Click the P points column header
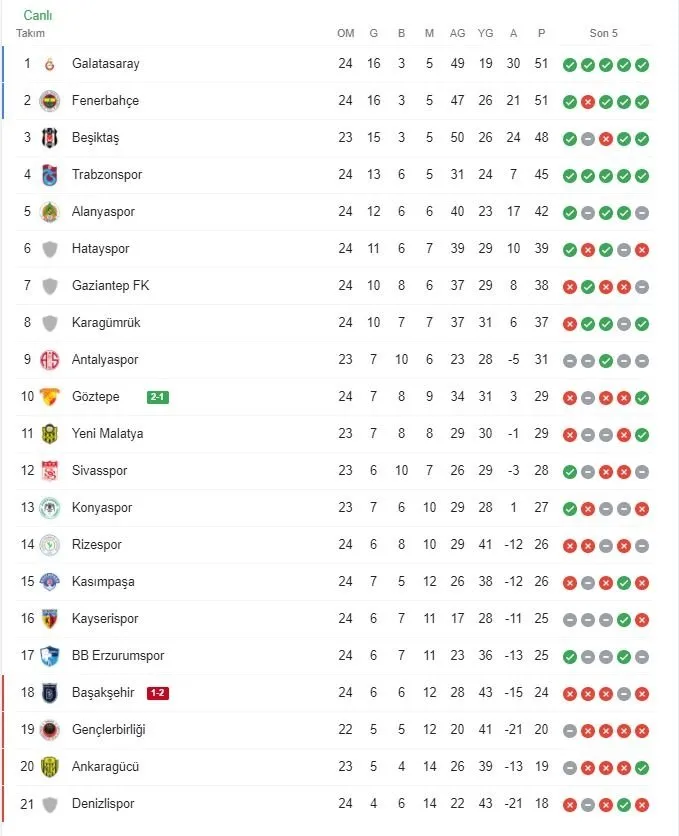Image resolution: width=679 pixels, height=836 pixels. (x=541, y=33)
